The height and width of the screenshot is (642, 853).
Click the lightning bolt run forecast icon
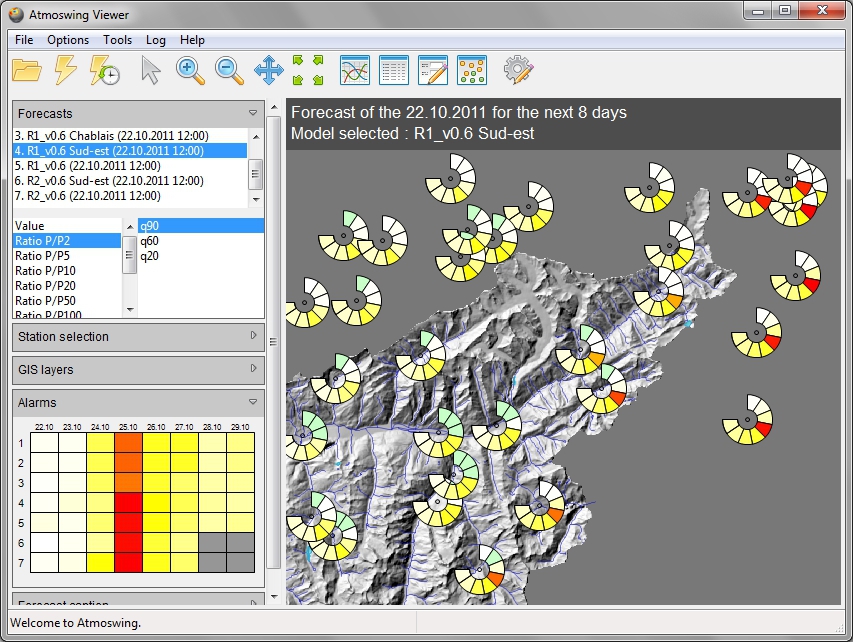click(x=65, y=70)
